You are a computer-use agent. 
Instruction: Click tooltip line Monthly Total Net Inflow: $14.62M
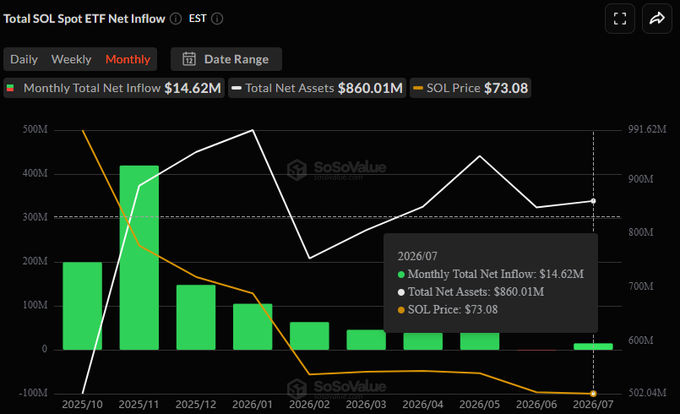(x=490, y=274)
